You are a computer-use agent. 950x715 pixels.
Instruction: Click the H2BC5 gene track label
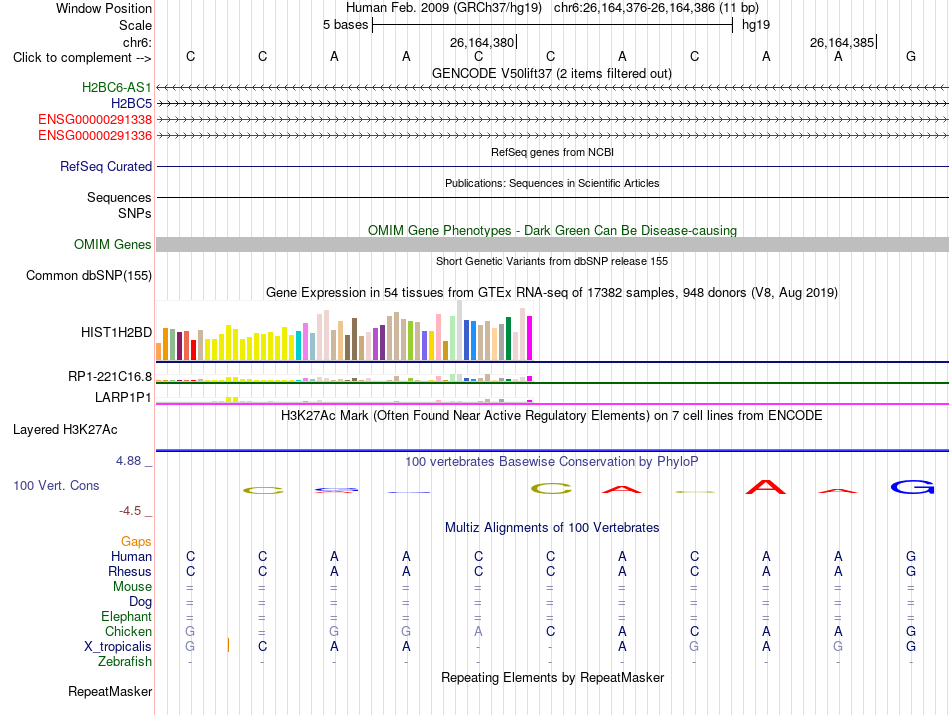[x=131, y=104]
